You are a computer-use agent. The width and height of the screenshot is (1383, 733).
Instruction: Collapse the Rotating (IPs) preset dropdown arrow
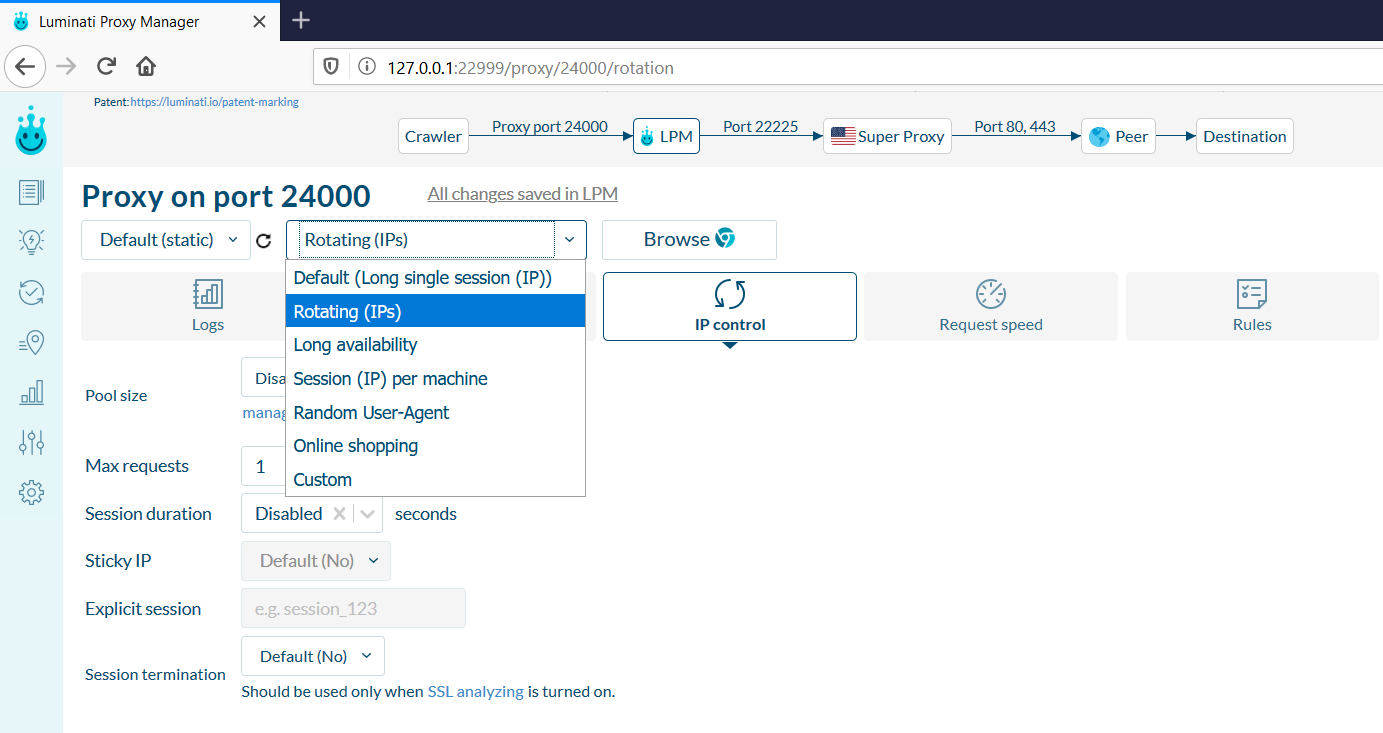pos(569,240)
